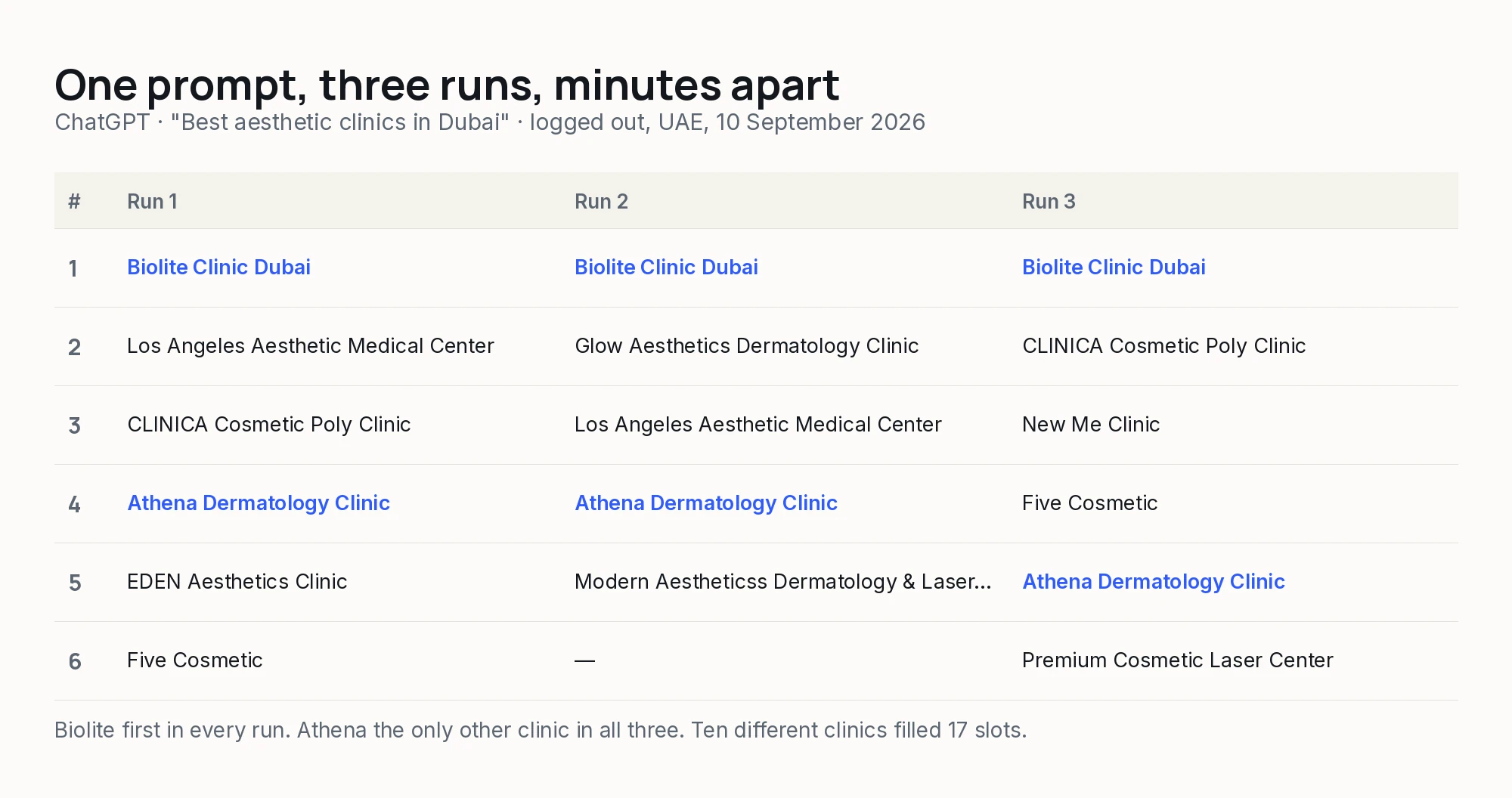Open 'Athena Dermatology Clinic' in Run 3 column
This screenshot has height=798, width=1512.
click(1154, 581)
